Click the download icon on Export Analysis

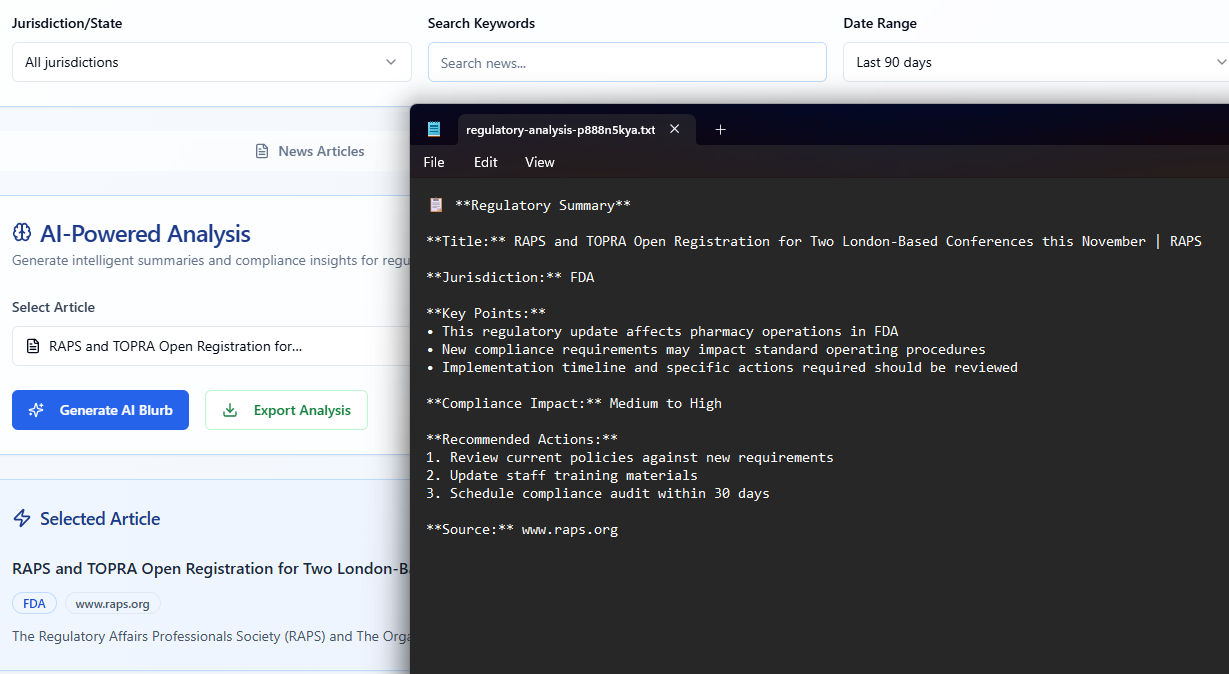click(230, 410)
